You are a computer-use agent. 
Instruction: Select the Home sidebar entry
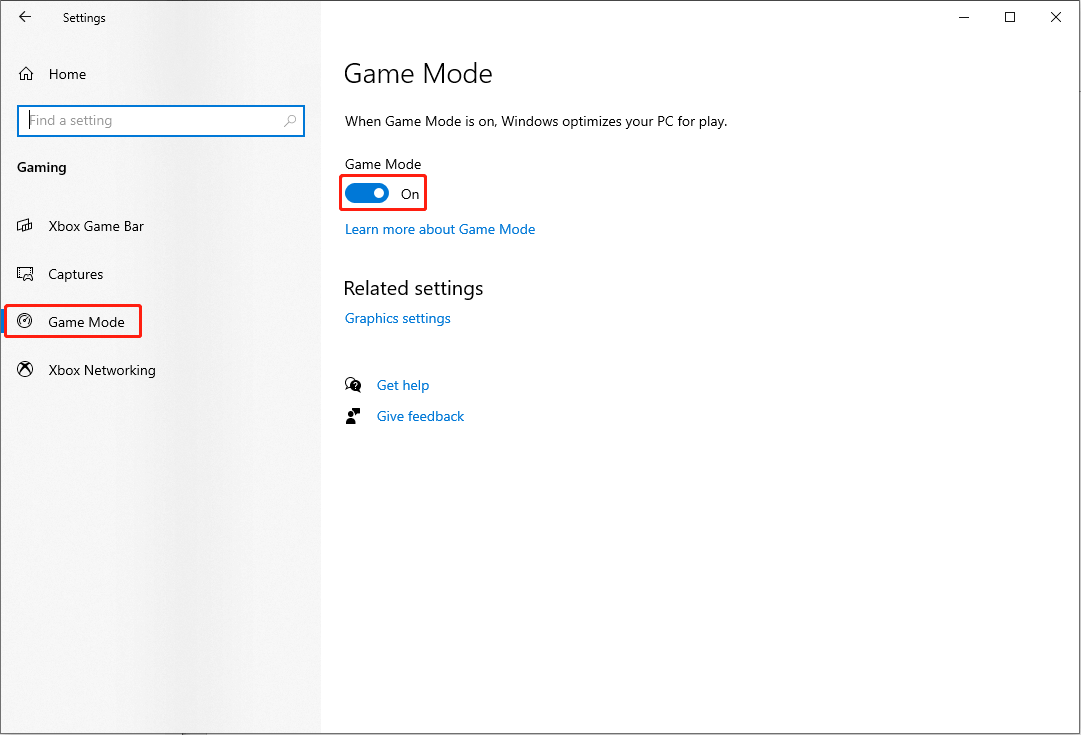pyautogui.click(x=67, y=73)
